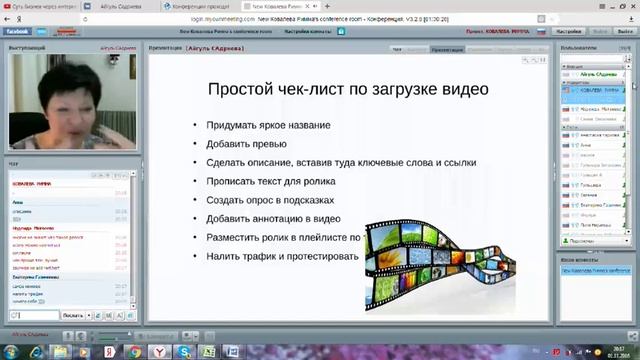Toggle microphone button in bottom control bar
Viewport: 640px width, 360px height.
[x=68, y=336]
